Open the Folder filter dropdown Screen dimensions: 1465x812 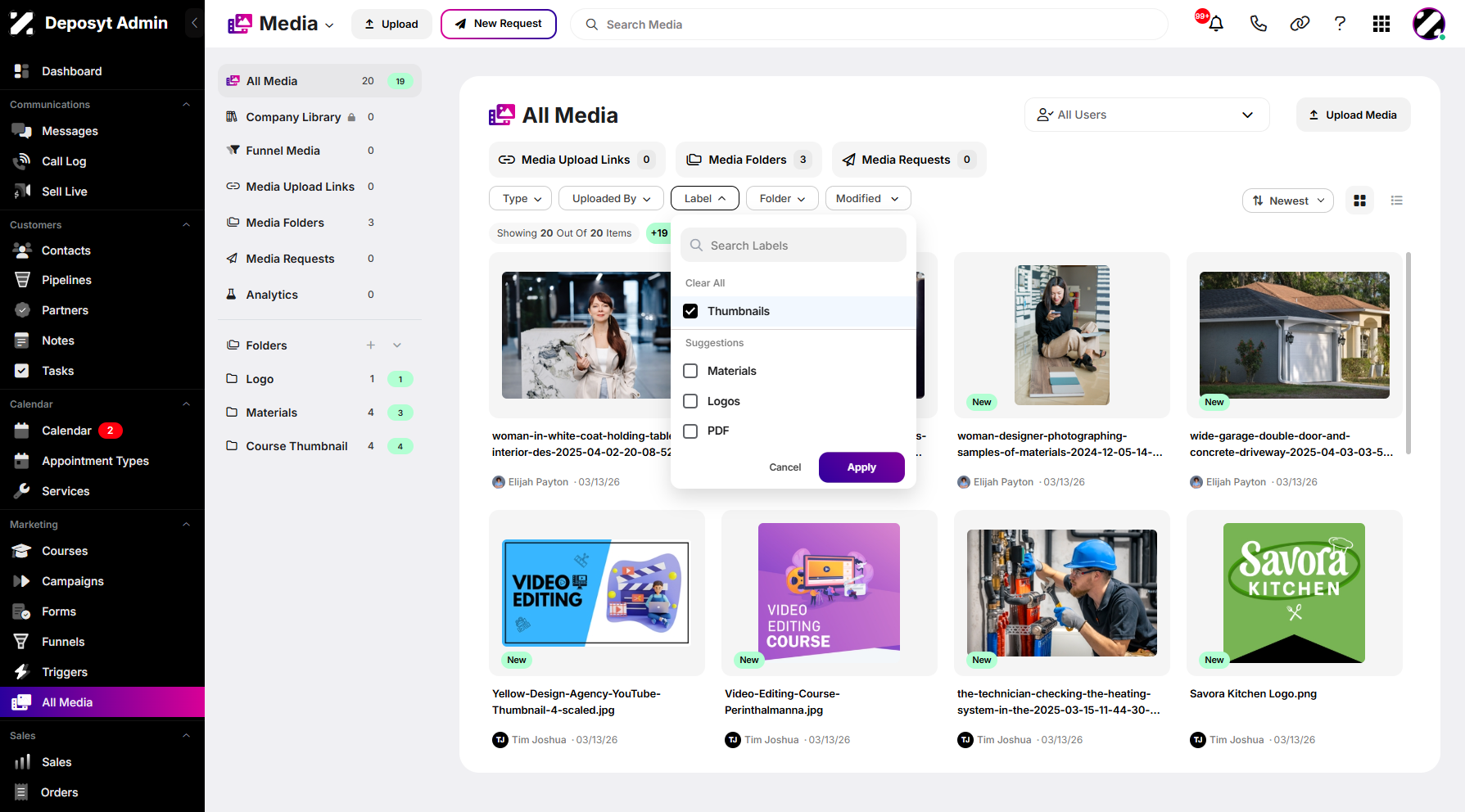coord(782,198)
